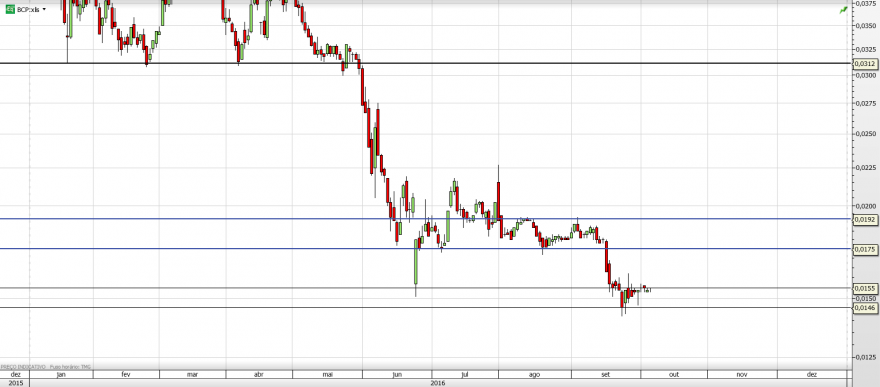Click the 'abr' month on time axis
The image size is (880, 387).
click(259, 374)
